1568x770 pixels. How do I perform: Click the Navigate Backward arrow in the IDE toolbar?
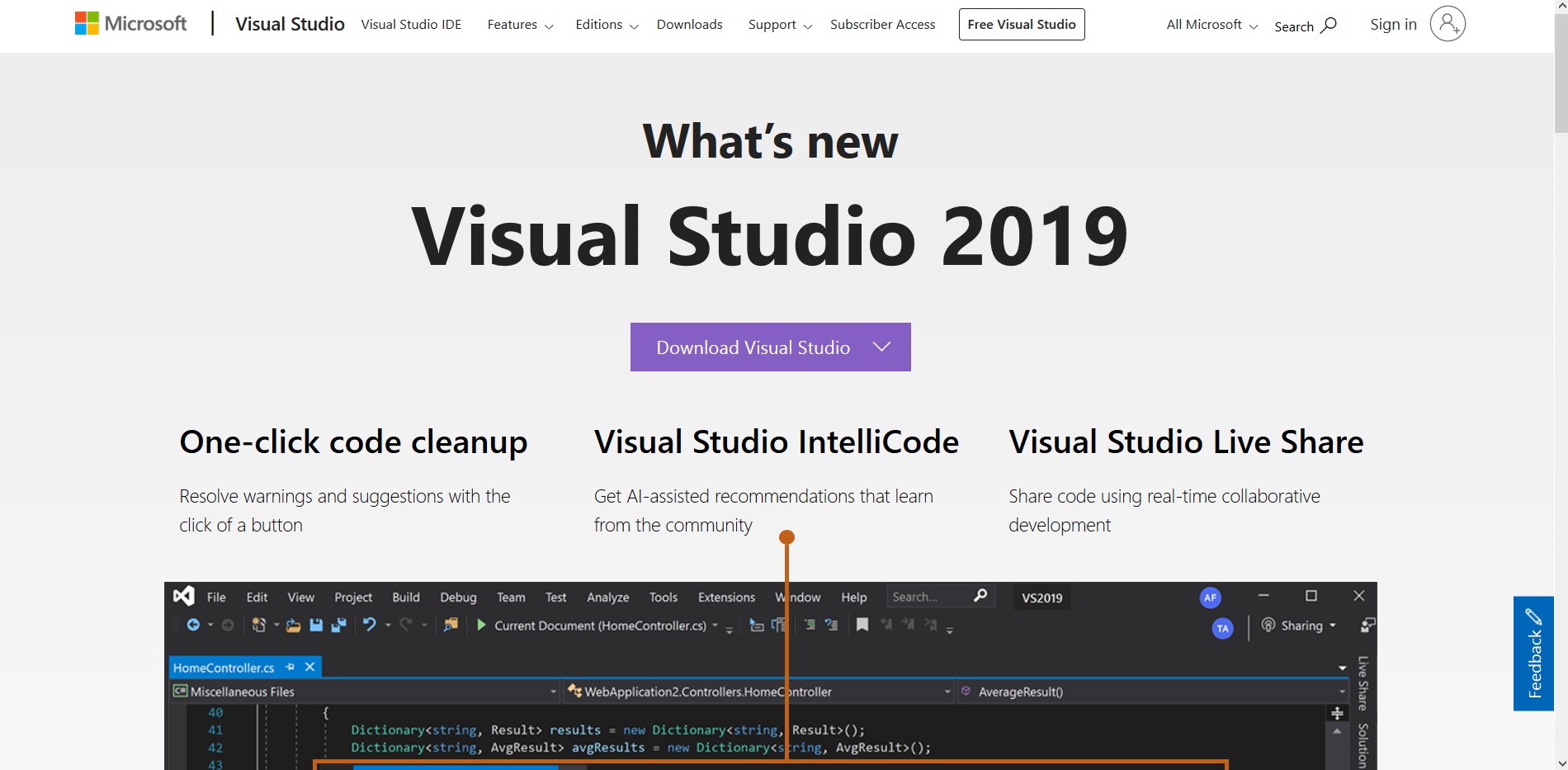193,626
